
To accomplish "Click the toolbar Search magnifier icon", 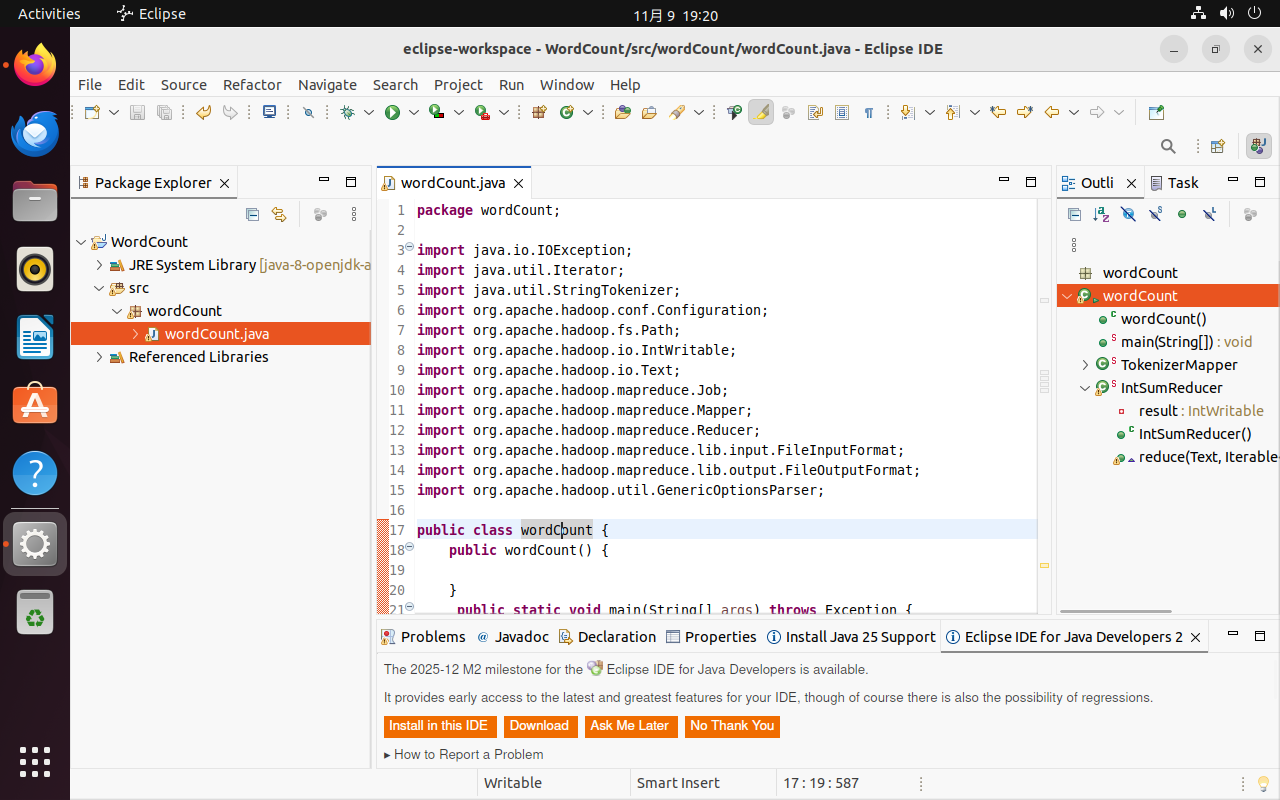I will tap(1168, 146).
